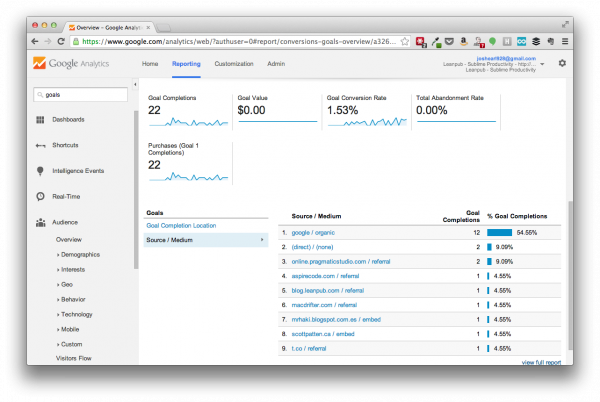600x402 pixels.
Task: Click the Real-Time clock icon
Action: [40, 197]
